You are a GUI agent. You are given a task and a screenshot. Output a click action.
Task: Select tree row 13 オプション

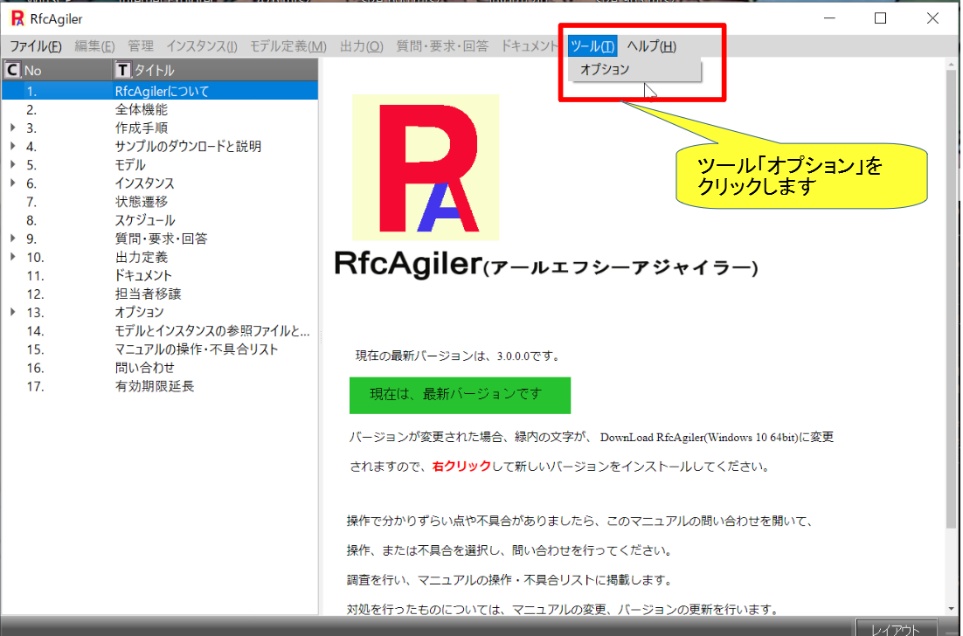(160, 312)
